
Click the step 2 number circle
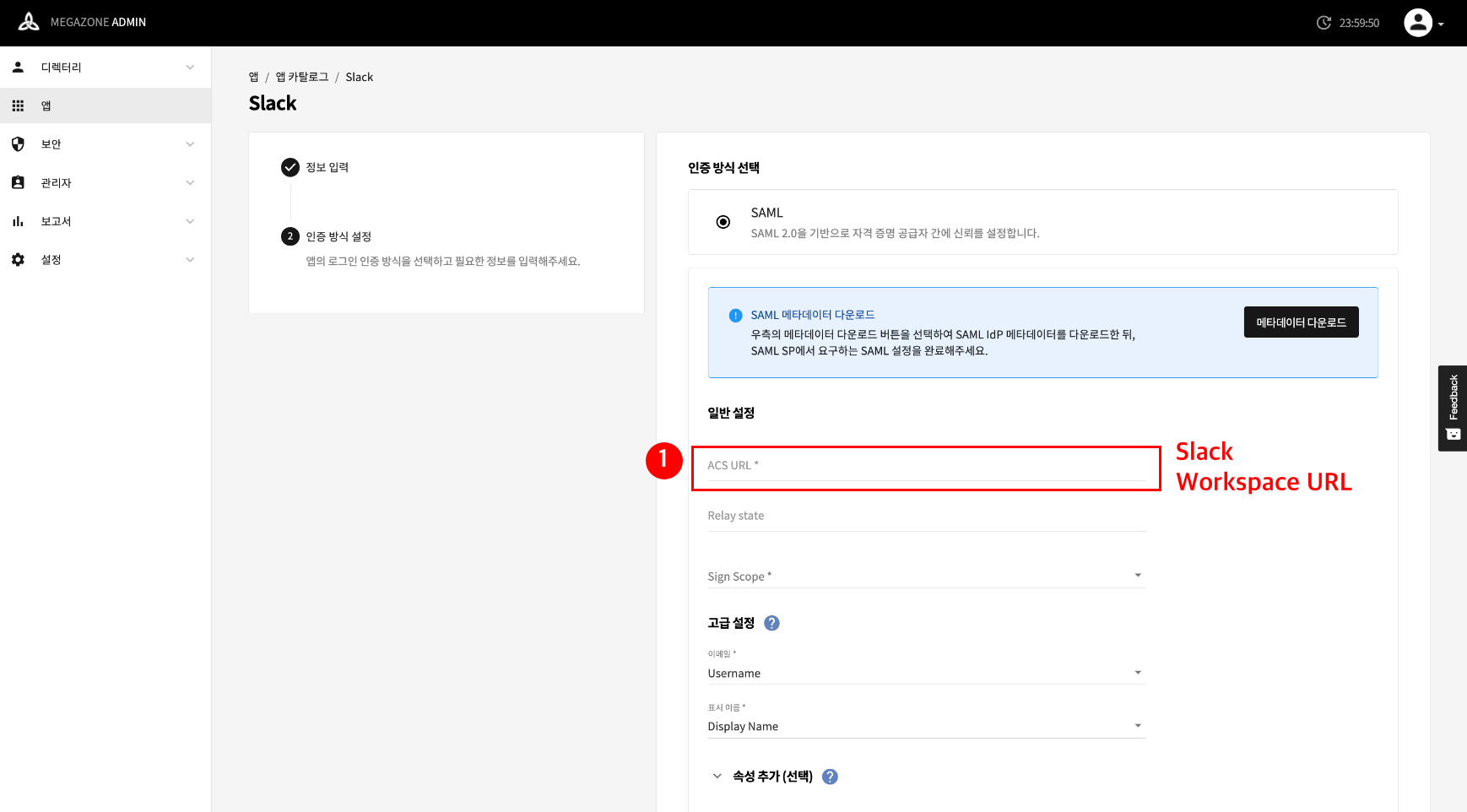290,236
